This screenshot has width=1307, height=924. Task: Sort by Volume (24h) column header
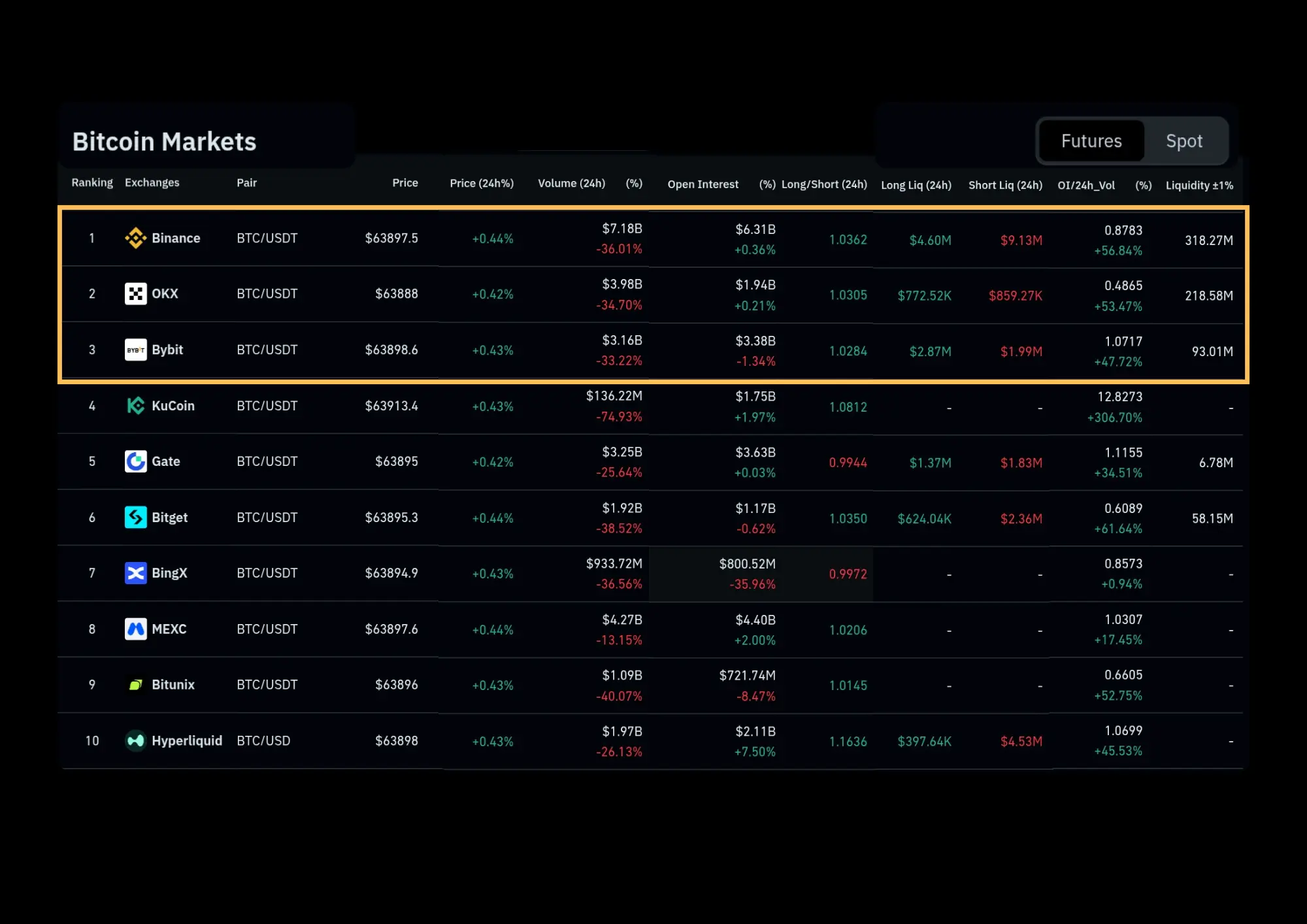571,184
